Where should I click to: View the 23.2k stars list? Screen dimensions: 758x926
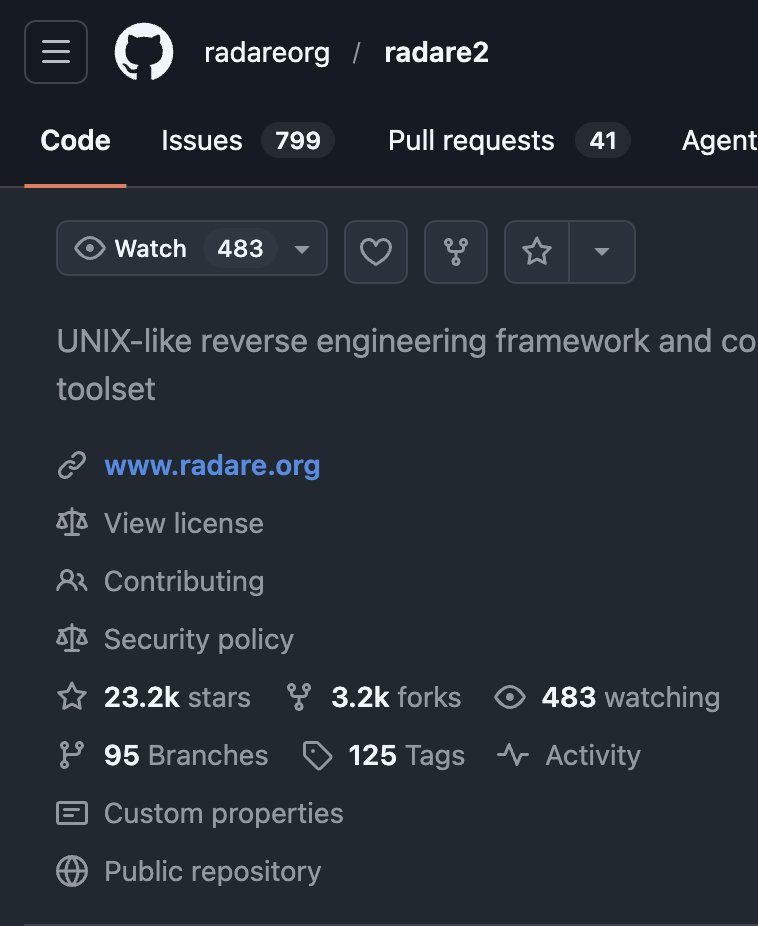coord(177,698)
